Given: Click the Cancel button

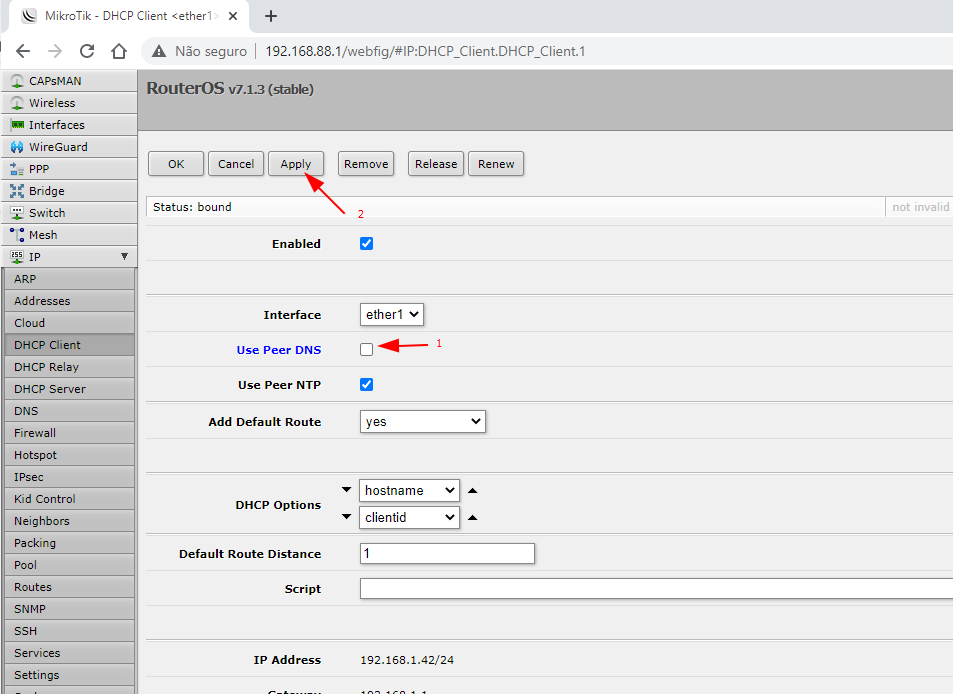Looking at the screenshot, I should [236, 163].
